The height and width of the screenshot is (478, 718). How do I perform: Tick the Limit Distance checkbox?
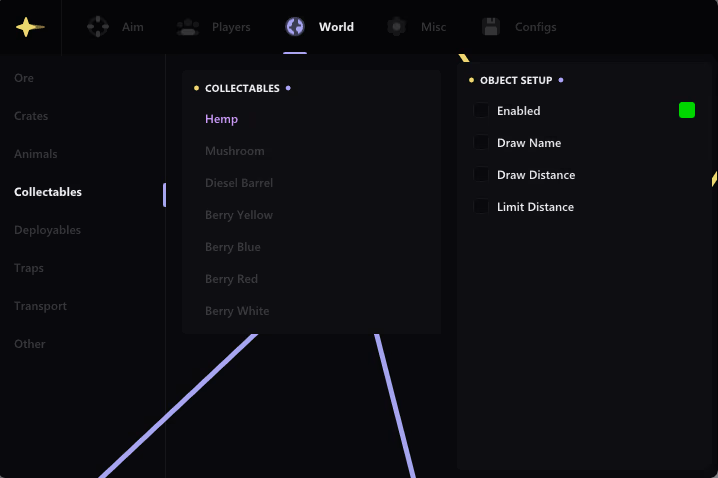pyautogui.click(x=481, y=206)
